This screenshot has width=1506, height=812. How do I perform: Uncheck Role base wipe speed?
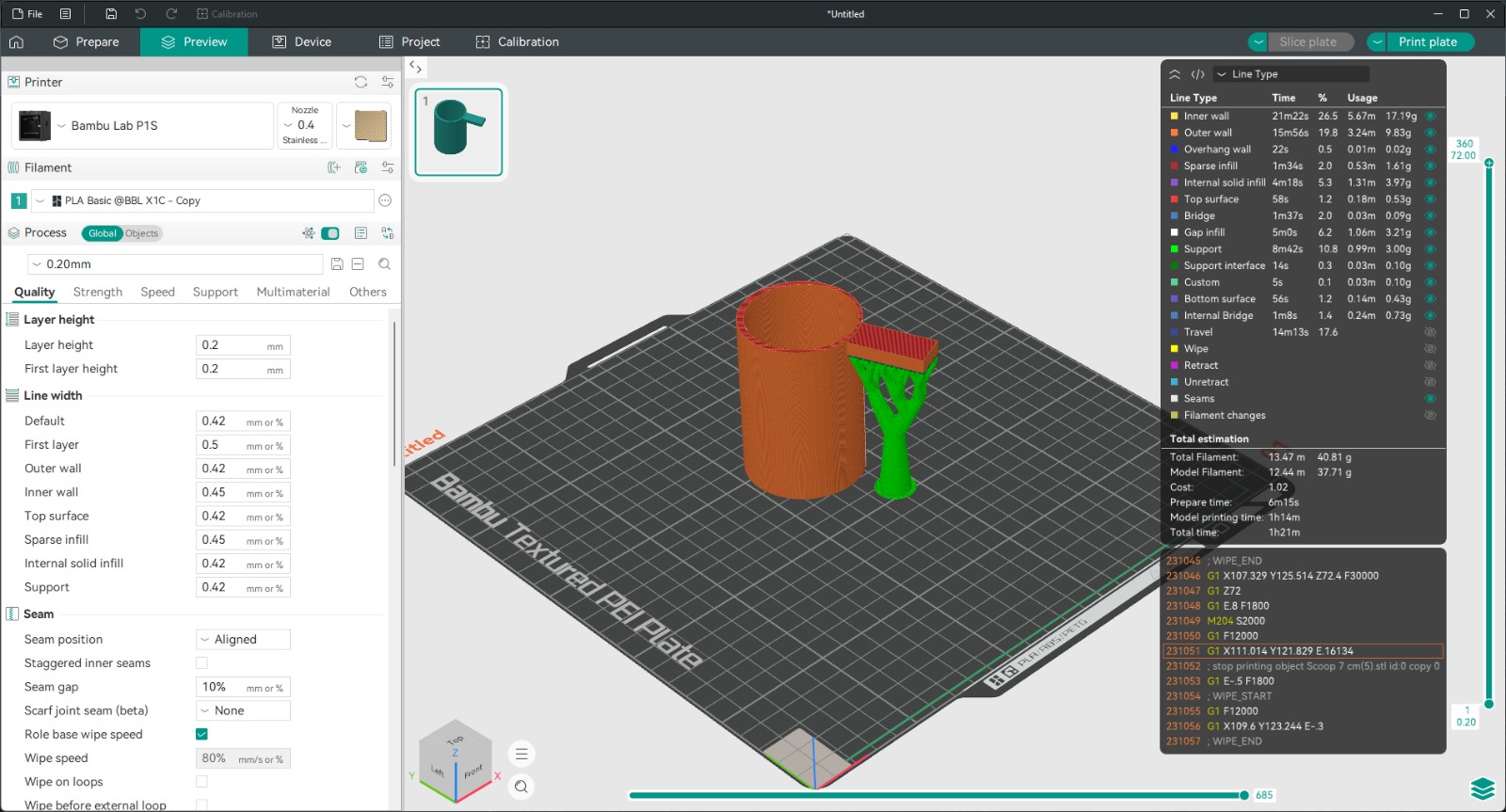coord(201,734)
